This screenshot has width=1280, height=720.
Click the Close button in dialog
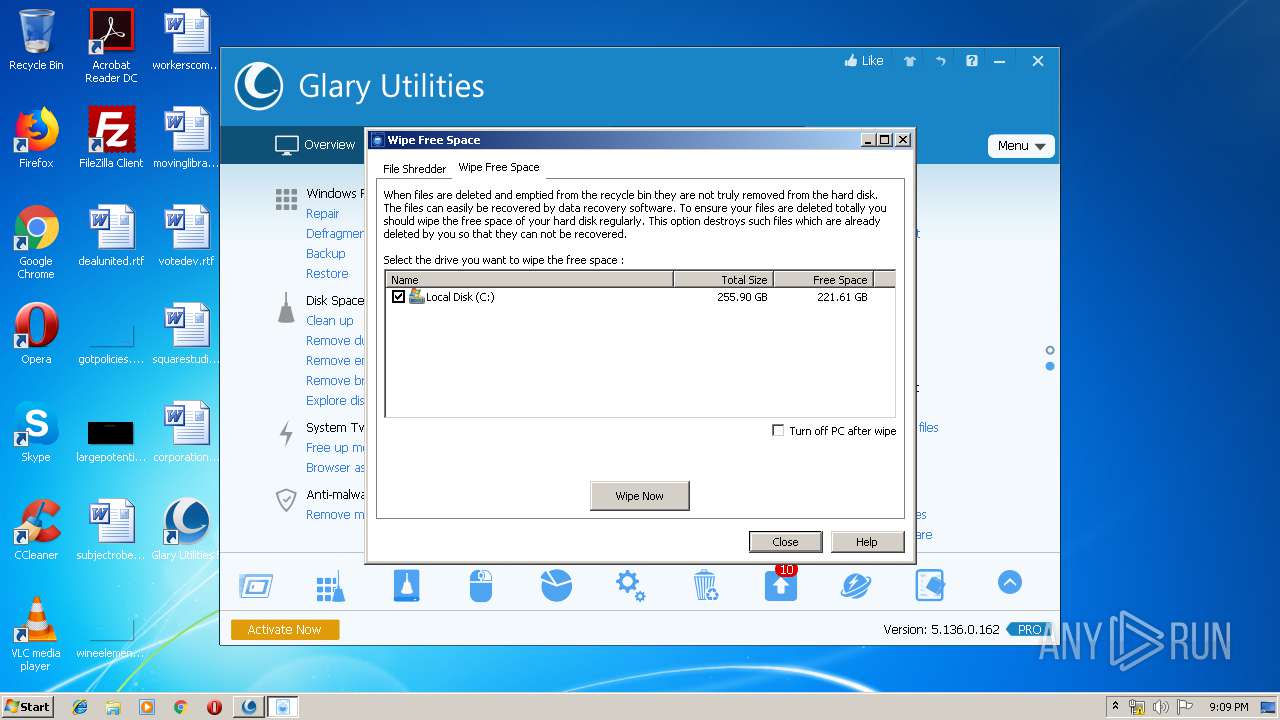785,542
